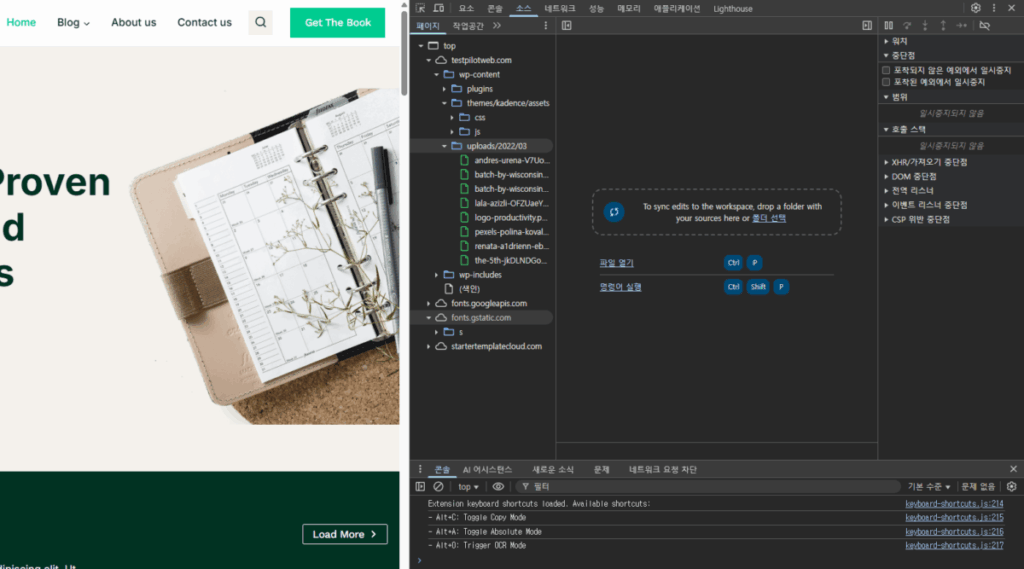Click the pause script execution icon

[x=889, y=25]
